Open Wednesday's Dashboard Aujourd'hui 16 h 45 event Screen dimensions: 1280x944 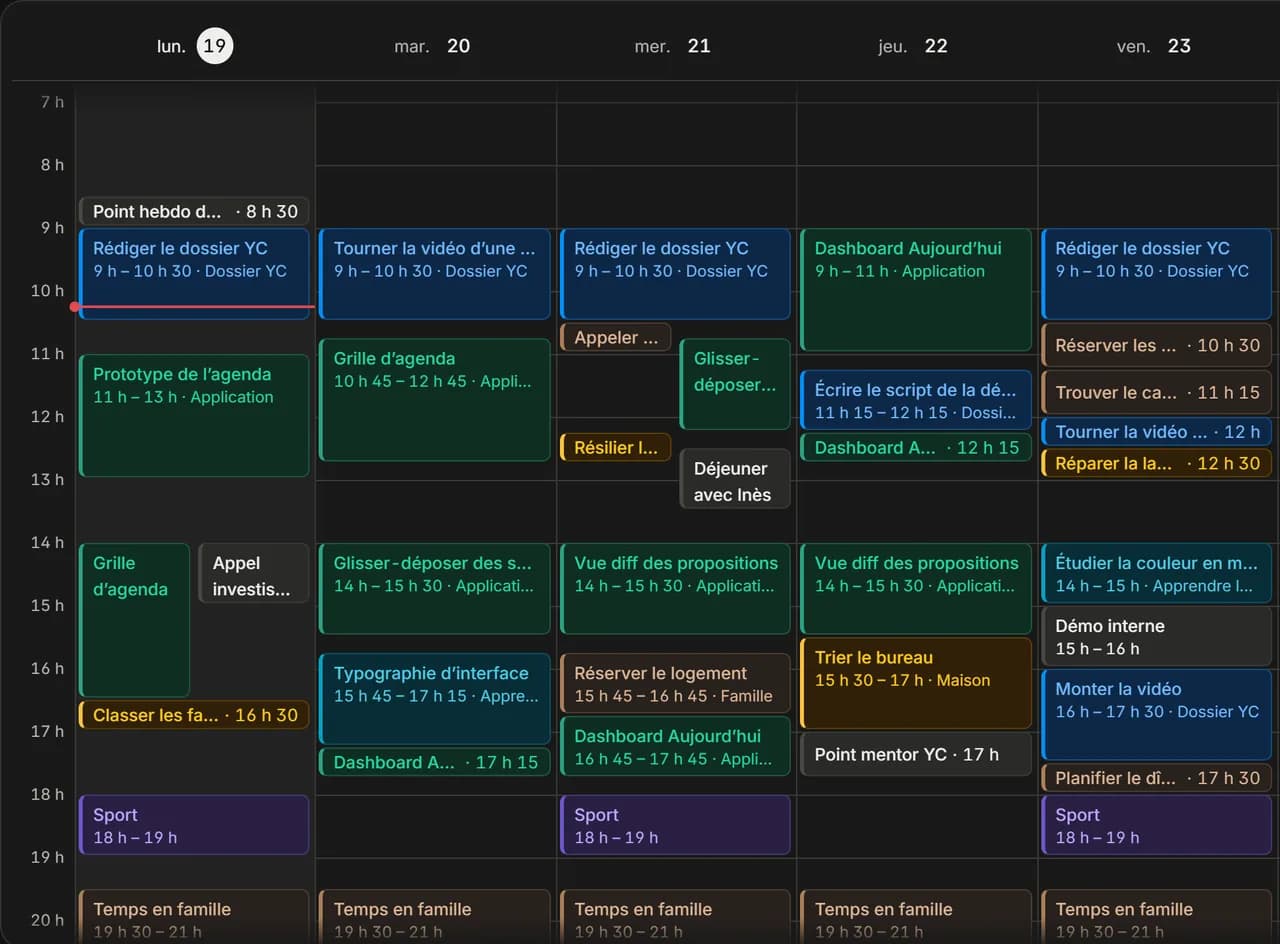pyautogui.click(x=675, y=746)
